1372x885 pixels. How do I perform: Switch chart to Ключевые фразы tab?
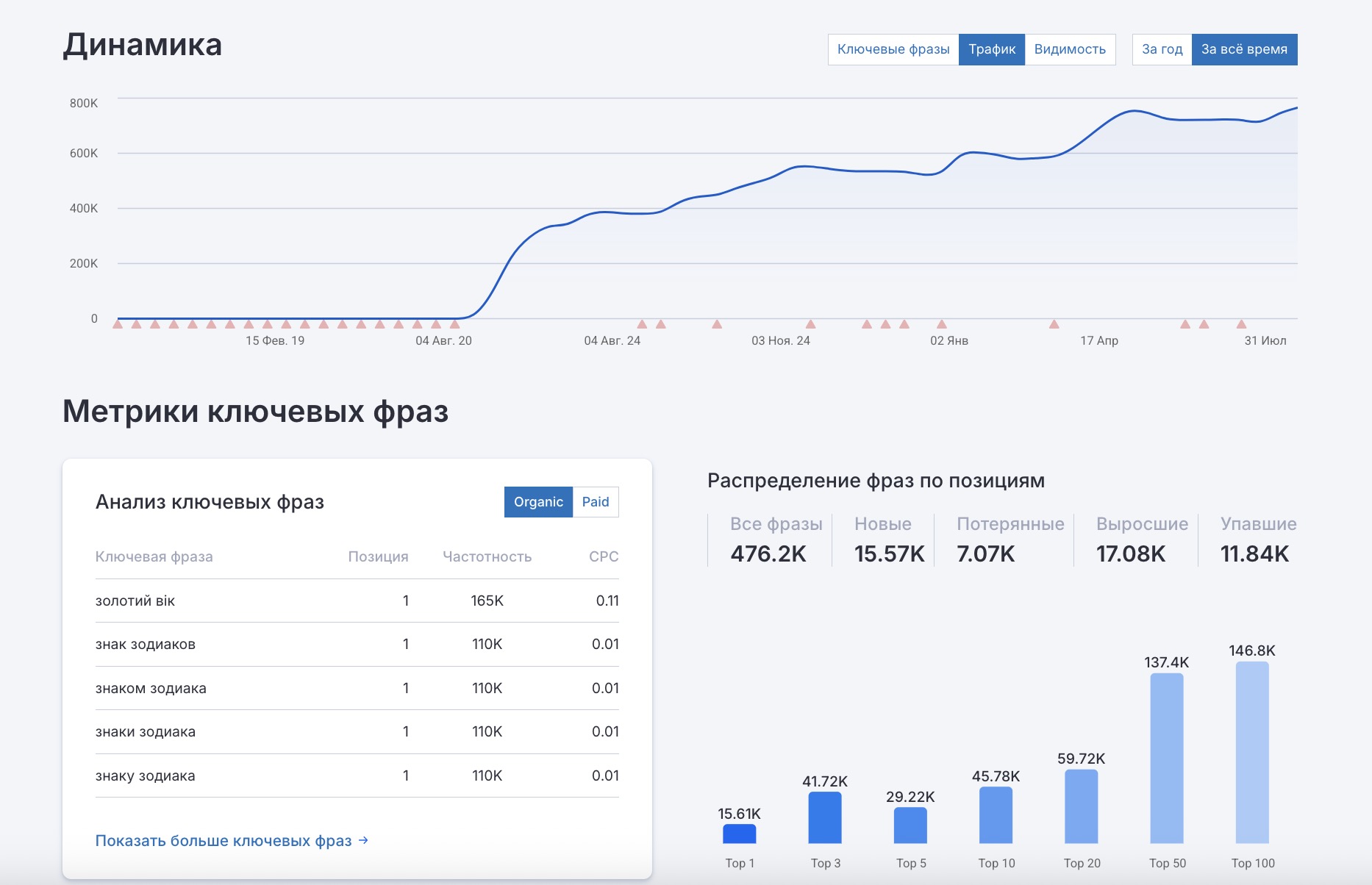click(893, 49)
